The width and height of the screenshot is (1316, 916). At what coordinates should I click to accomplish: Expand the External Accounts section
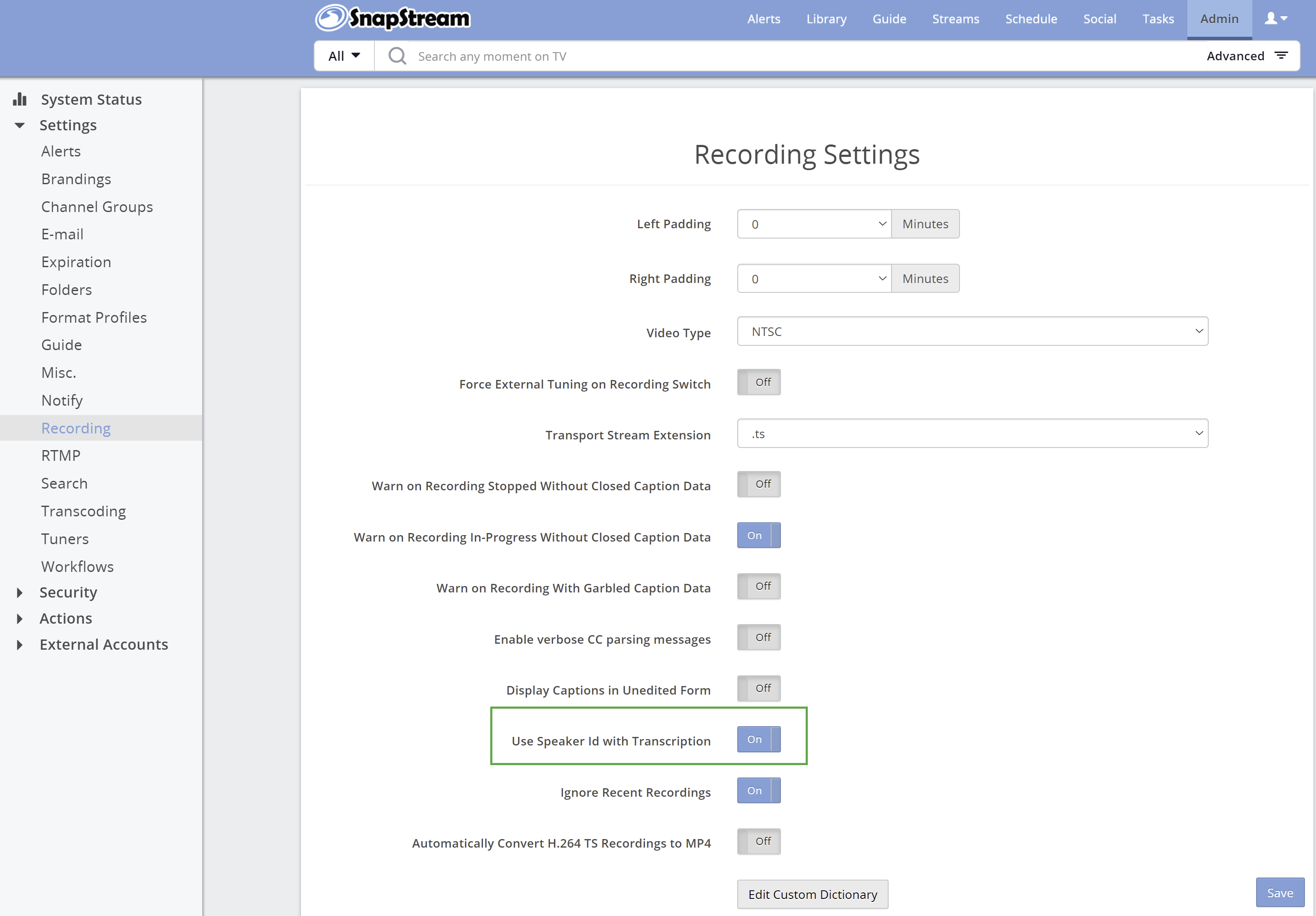pos(20,644)
